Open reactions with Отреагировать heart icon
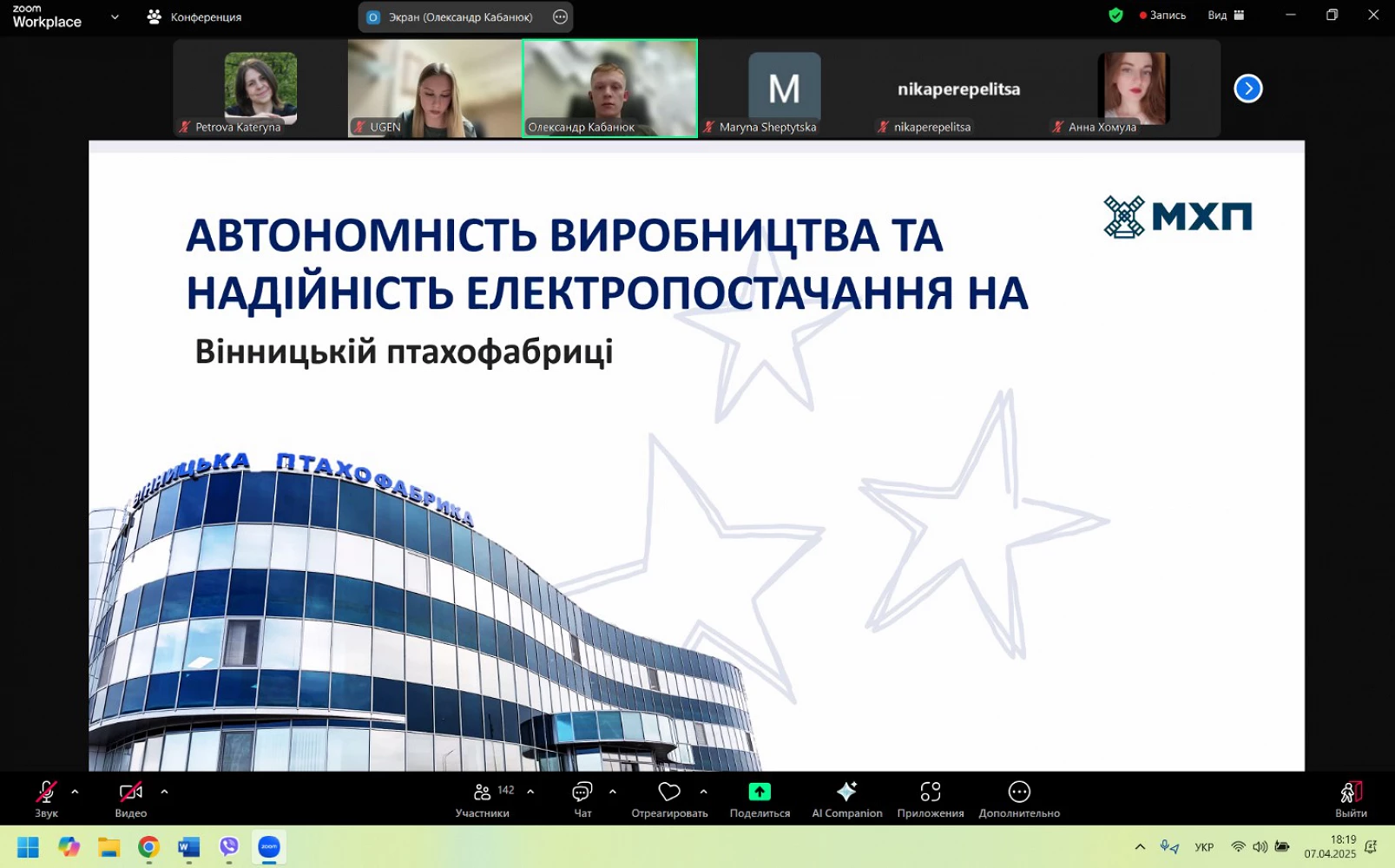The height and width of the screenshot is (868, 1395). point(669,799)
